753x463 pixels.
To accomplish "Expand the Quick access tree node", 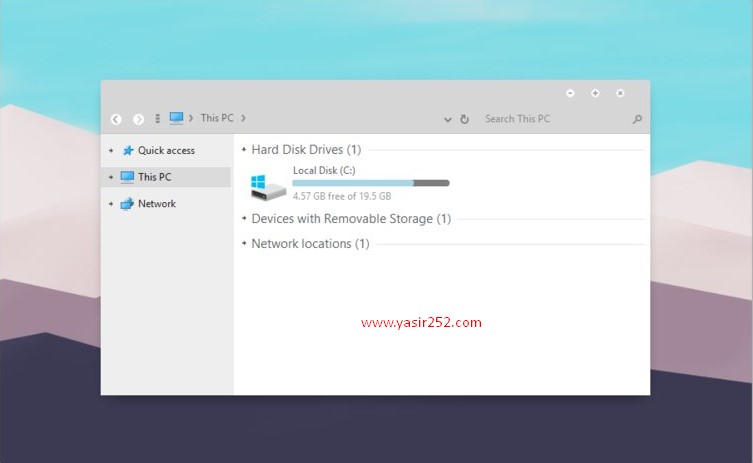I will (x=111, y=151).
